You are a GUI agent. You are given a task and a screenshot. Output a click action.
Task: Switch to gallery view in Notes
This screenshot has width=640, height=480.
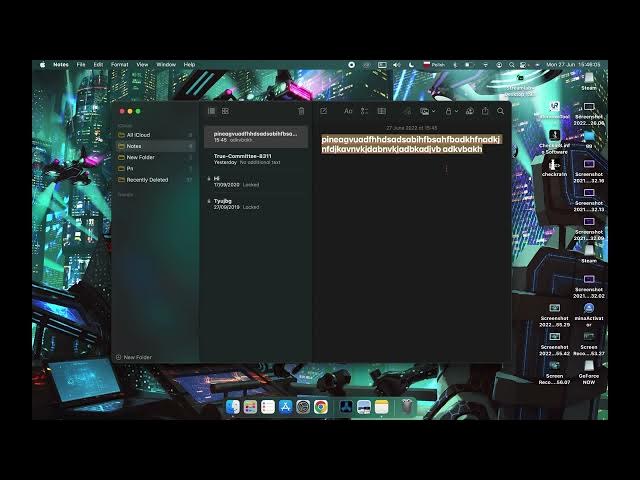point(225,111)
